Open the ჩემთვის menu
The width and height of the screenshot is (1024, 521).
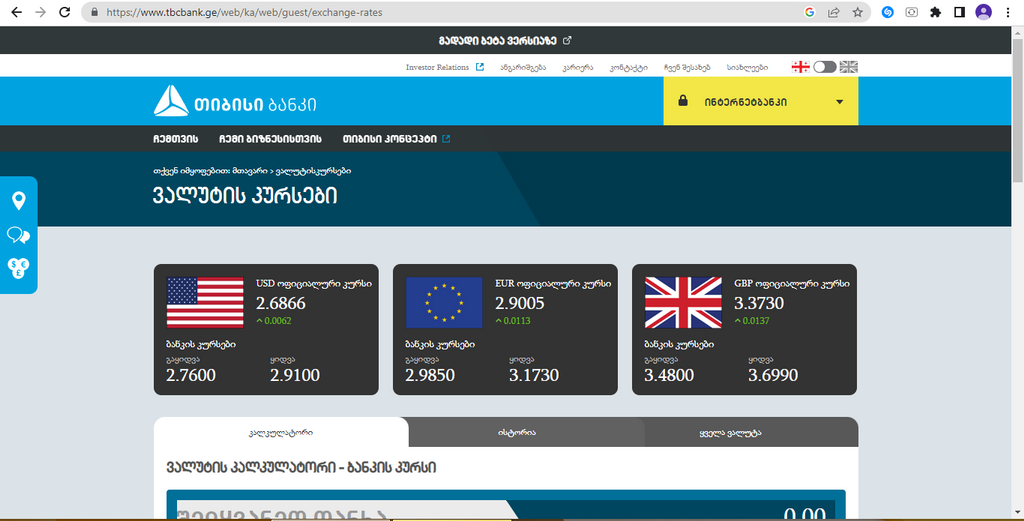[x=176, y=139]
